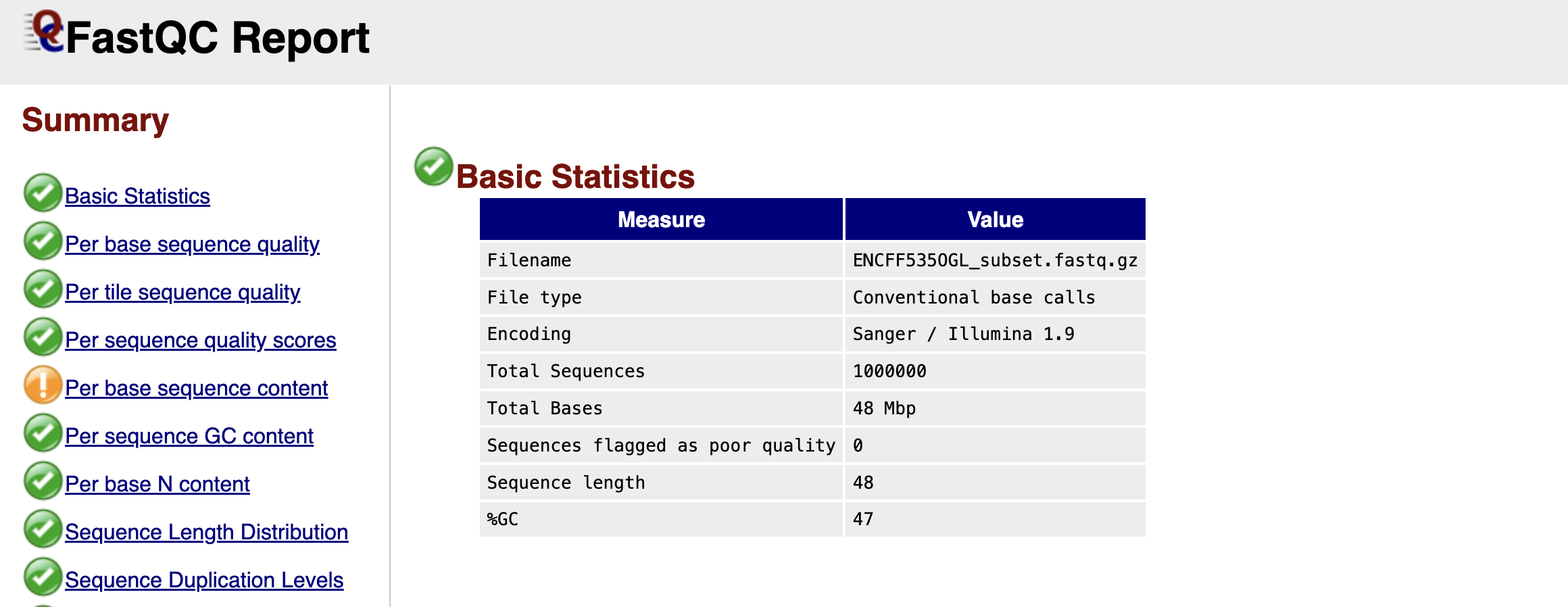Viewport: 1568px width, 607px height.
Task: Select the 0 poor quality value
Action: 995,445
